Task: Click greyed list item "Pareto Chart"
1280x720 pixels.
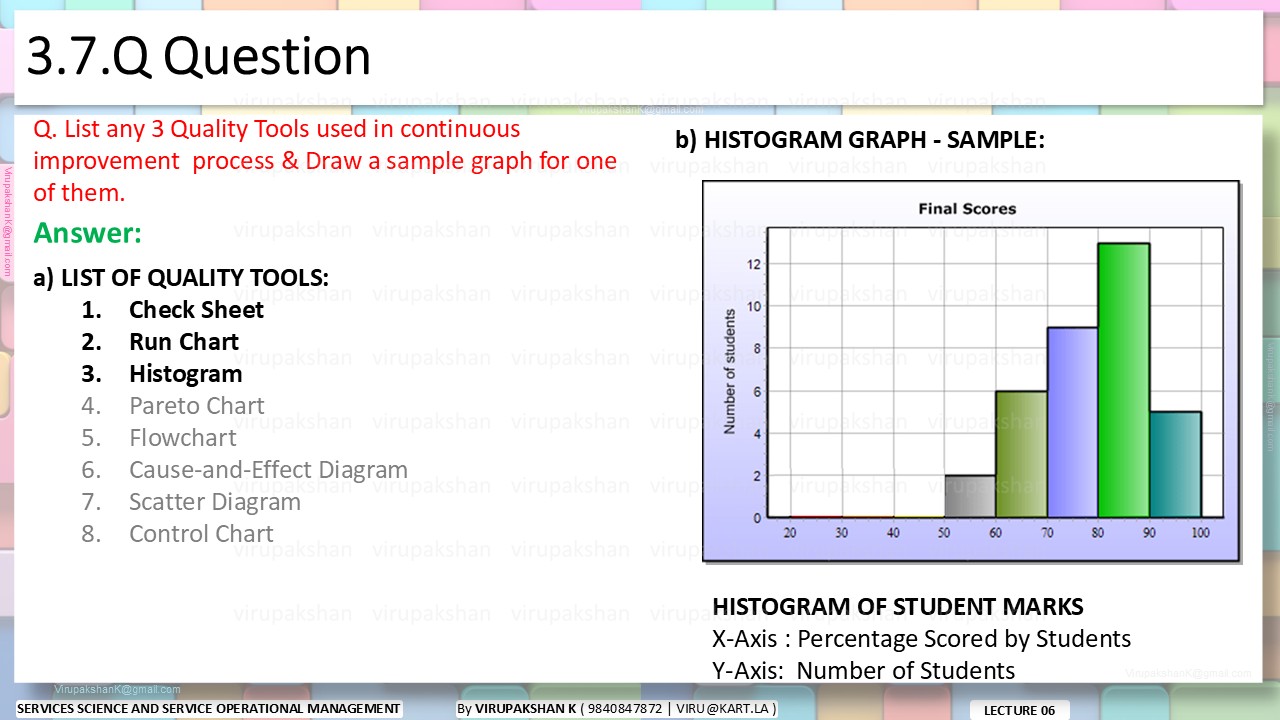Action: click(x=197, y=406)
